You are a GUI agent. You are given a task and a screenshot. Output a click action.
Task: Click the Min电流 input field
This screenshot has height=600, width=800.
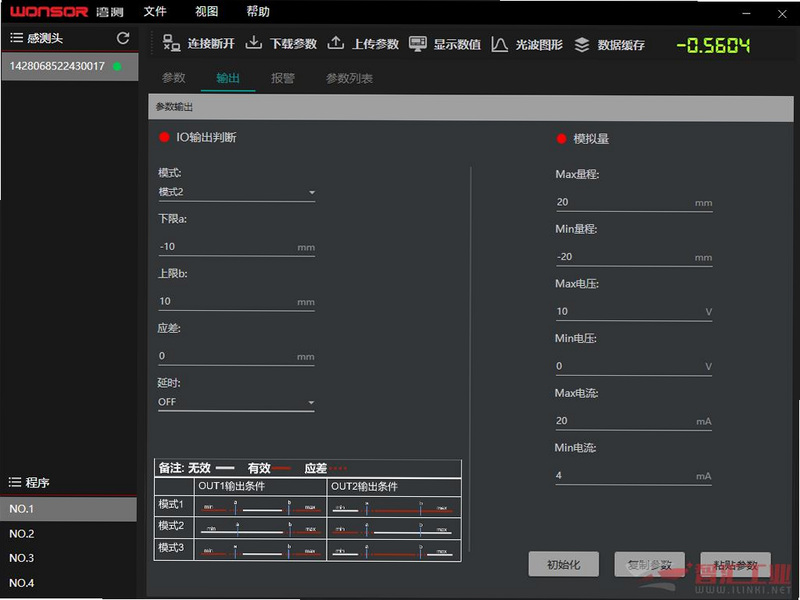634,475
